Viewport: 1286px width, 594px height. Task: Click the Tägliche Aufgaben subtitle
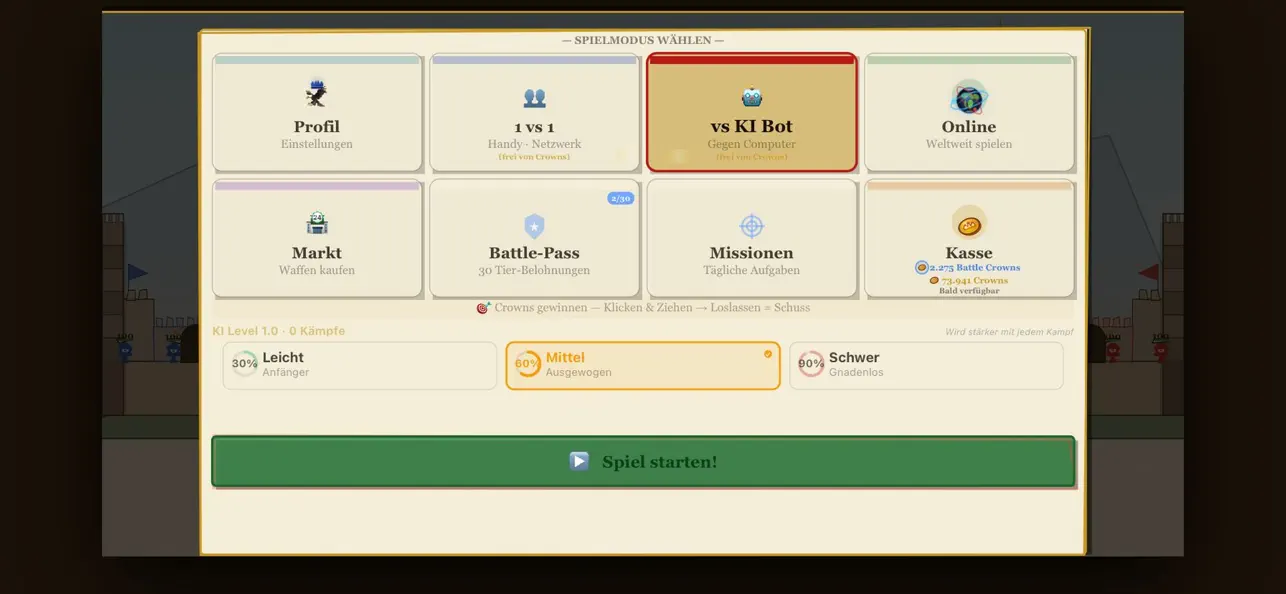point(752,270)
